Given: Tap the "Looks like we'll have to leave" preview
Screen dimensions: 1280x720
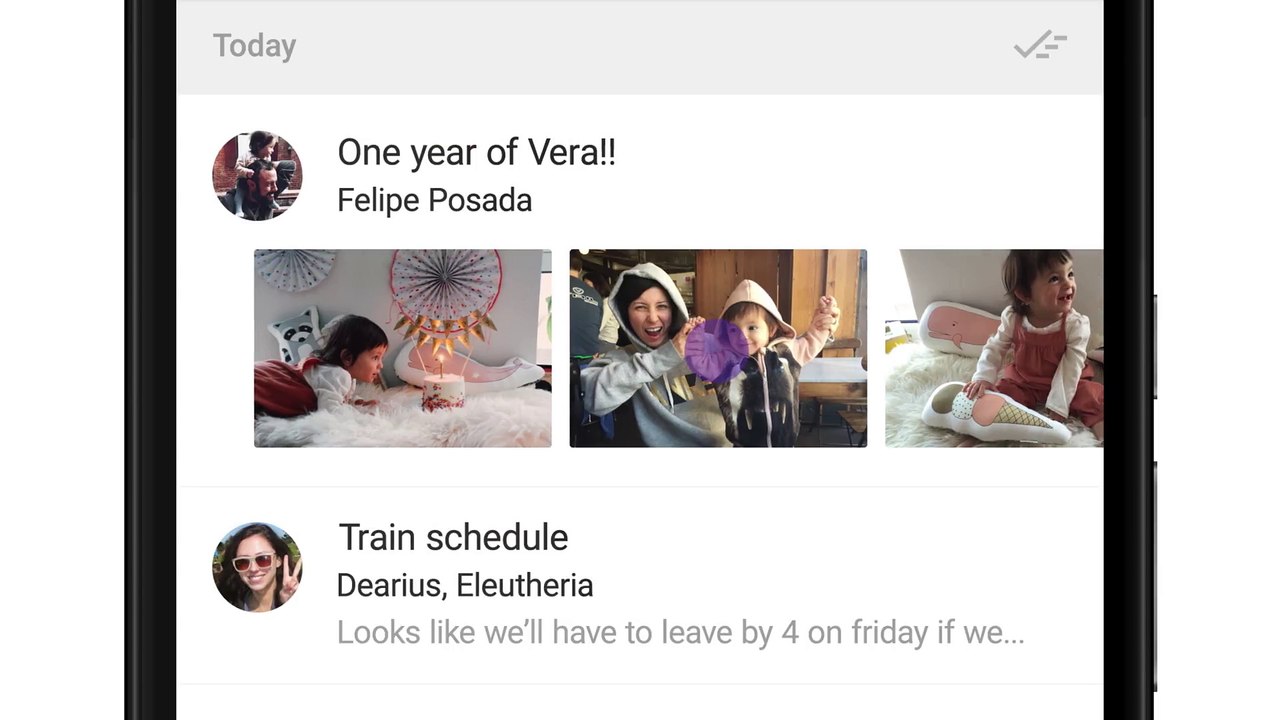Looking at the screenshot, I should [x=680, y=632].
